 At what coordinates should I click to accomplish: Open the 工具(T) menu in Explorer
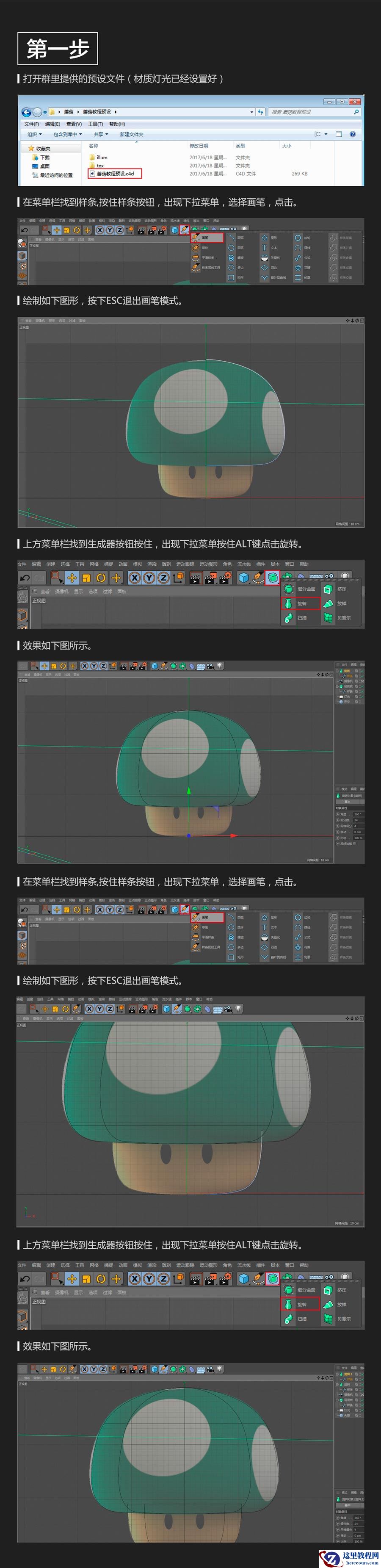click(96, 124)
